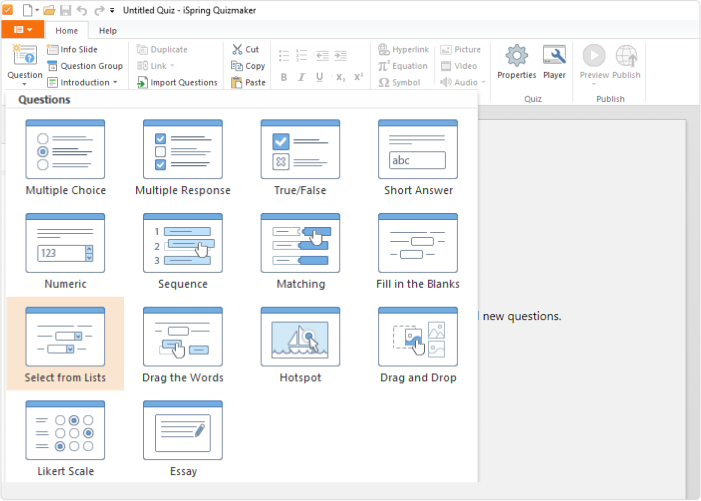The width and height of the screenshot is (701, 501).
Task: Click the Duplicate button
Action: click(x=162, y=49)
